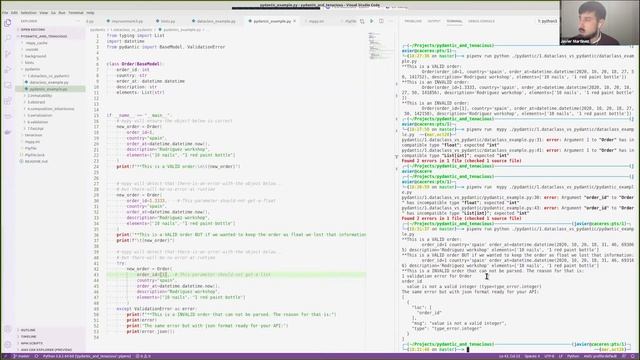Open Explorer's Views and More Actions ellipsis

(x=78, y=21)
